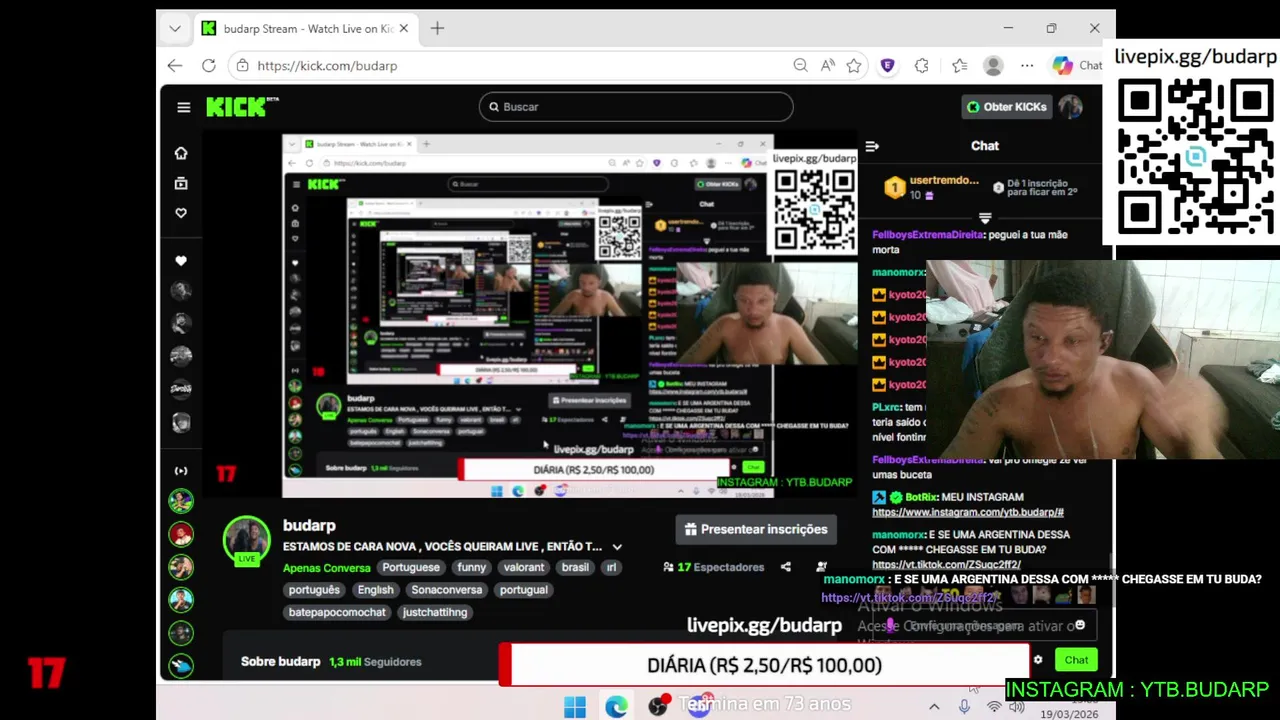Open Following outline heart icon in sidebar
The image size is (1280, 720).
(x=181, y=213)
